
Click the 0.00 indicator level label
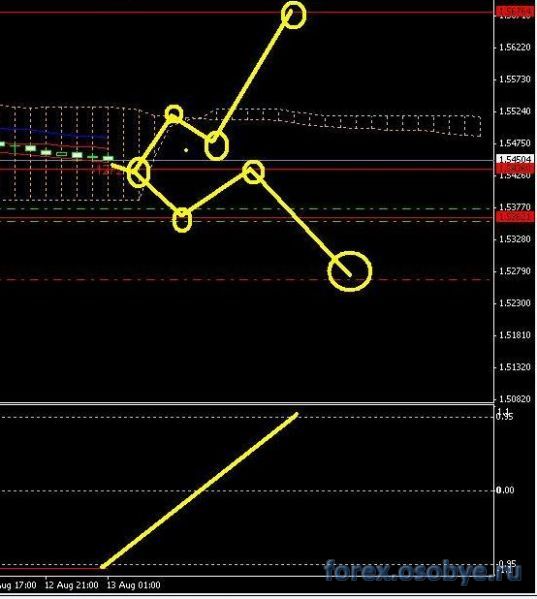[x=505, y=490]
